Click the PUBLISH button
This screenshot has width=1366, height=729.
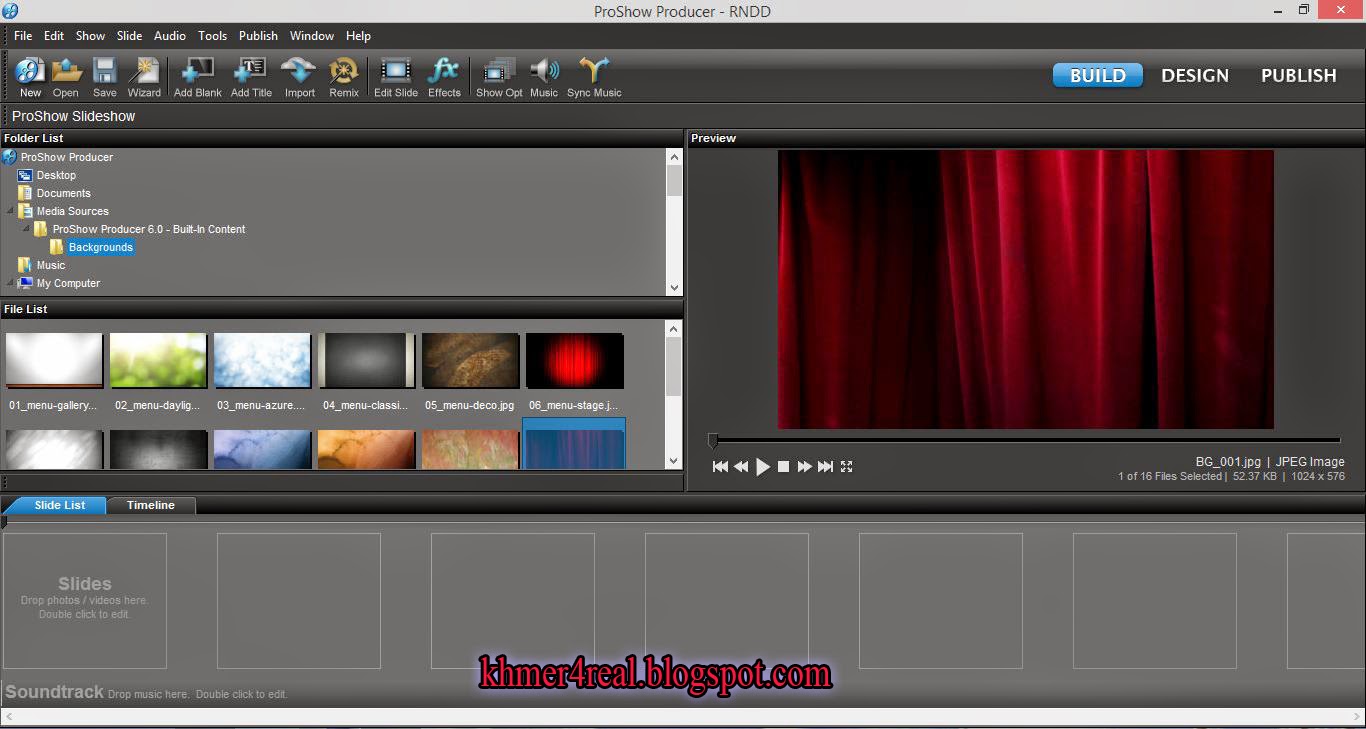1297,74
